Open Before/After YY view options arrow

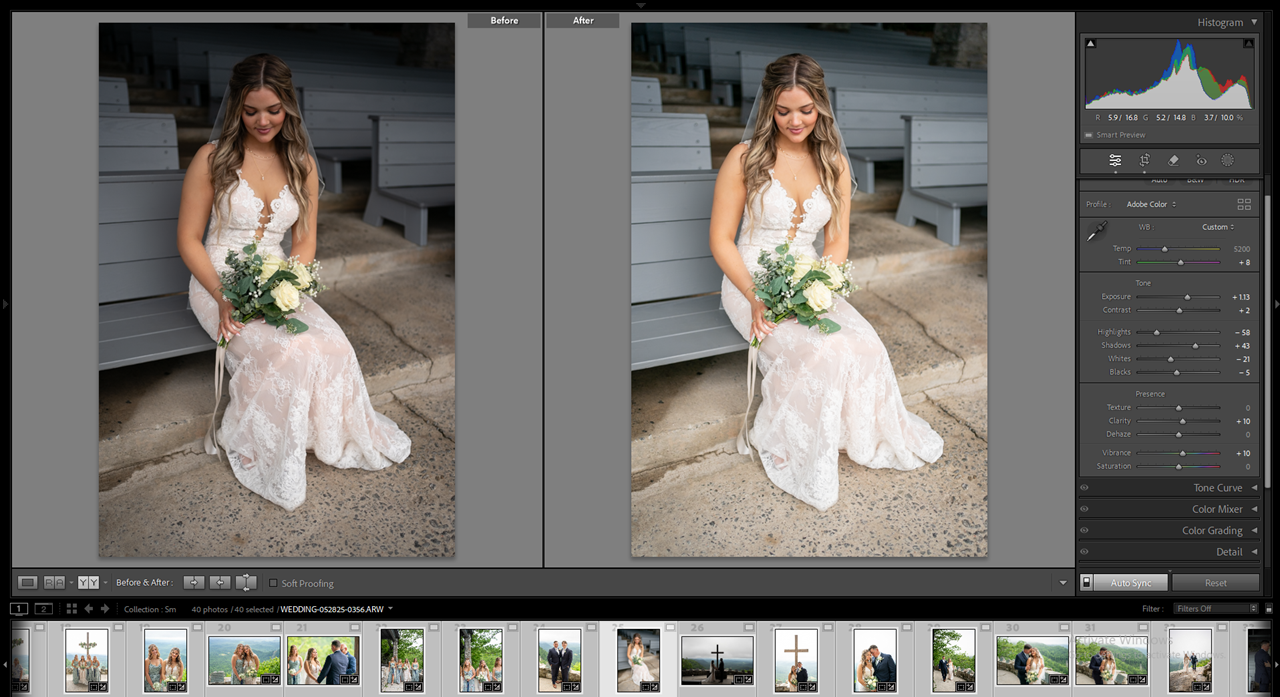[105, 583]
